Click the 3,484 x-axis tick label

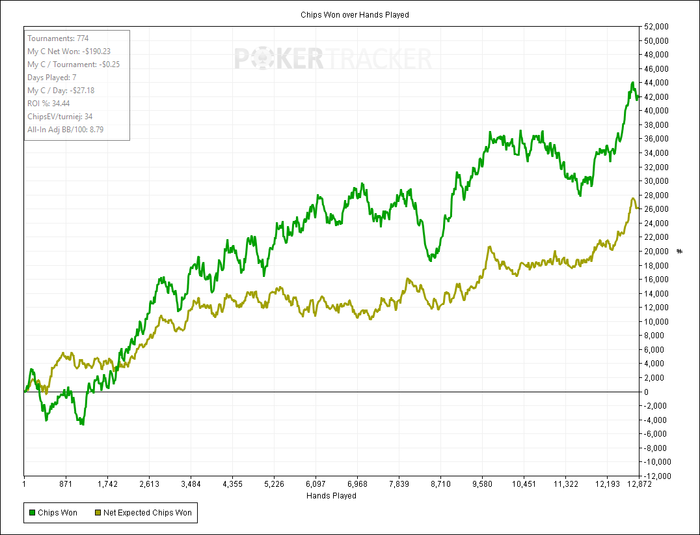191,484
